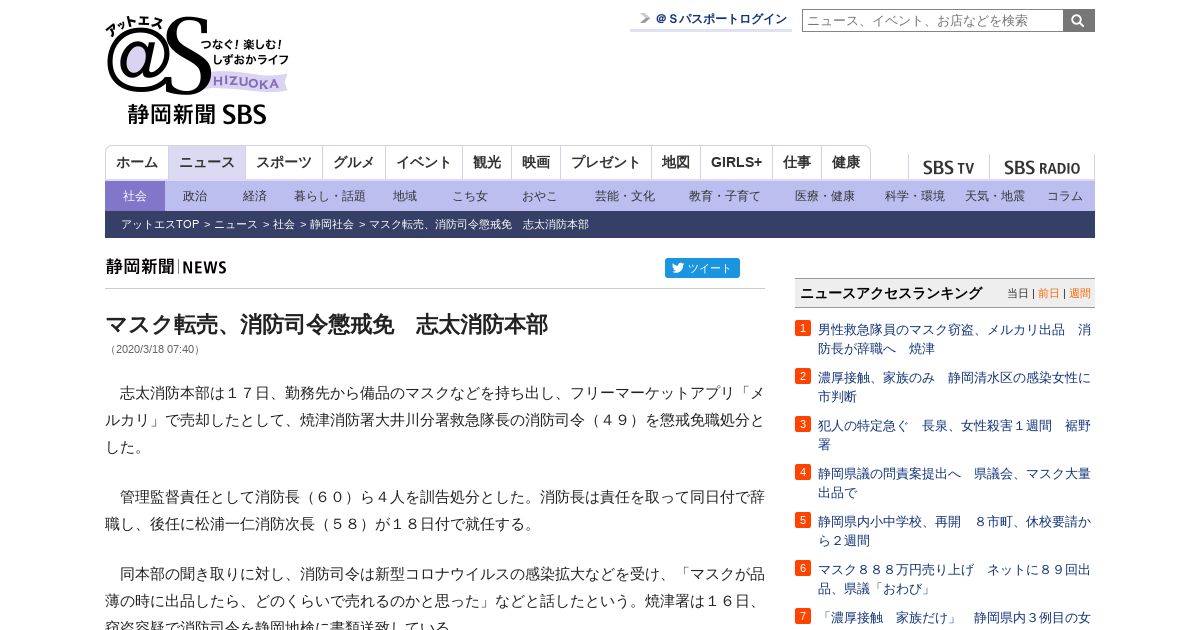This screenshot has height=630, width=1200.
Task: Open the GIRLS+ tab
Action: coord(737,162)
